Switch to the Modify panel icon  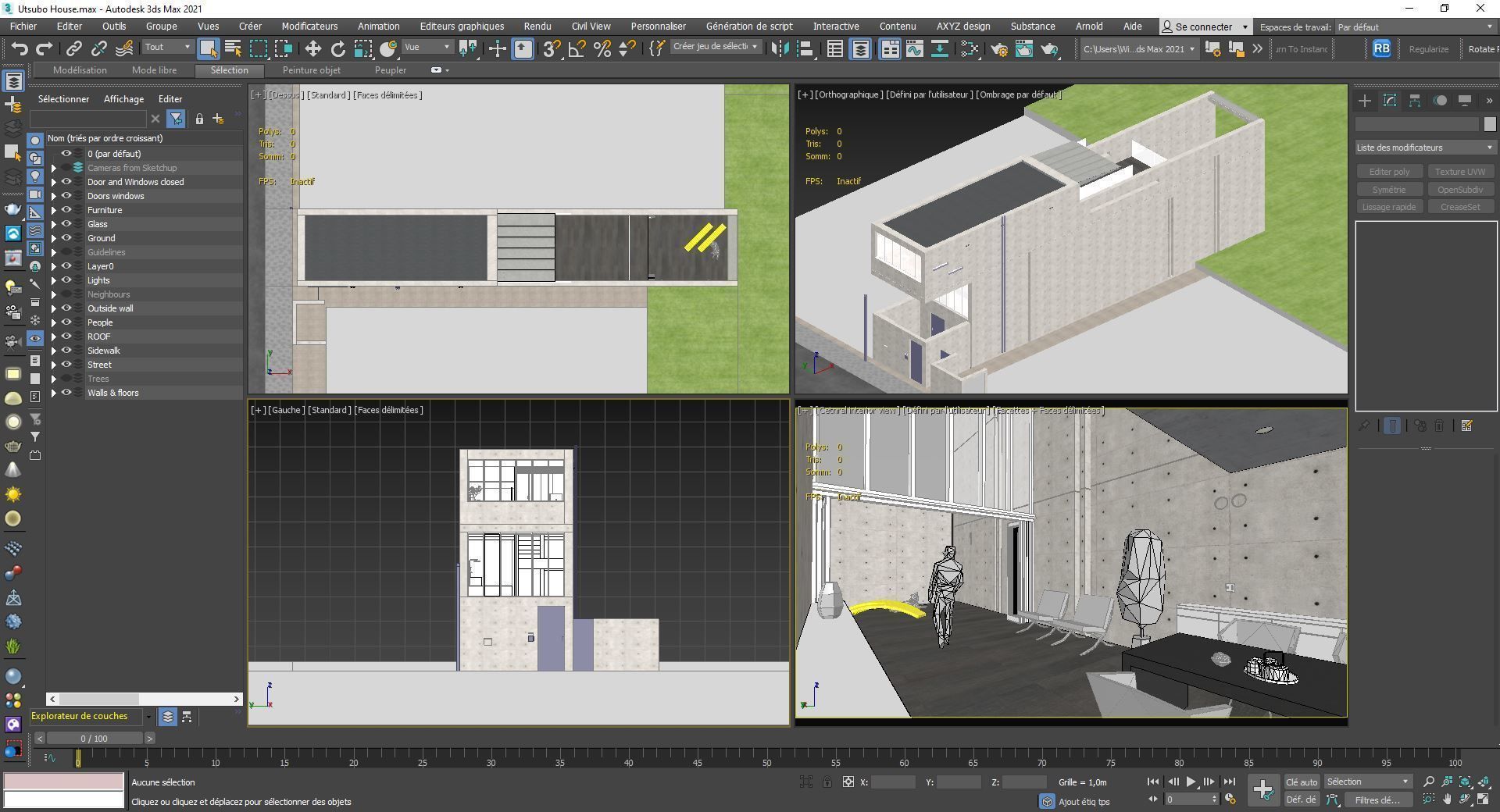[1389, 100]
